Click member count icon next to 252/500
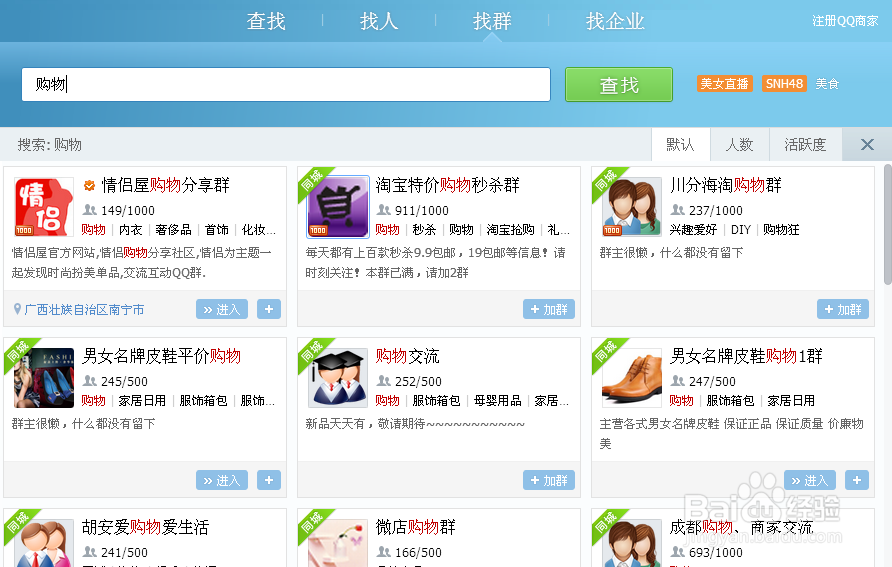Screen dimensions: 892x567 384,380
